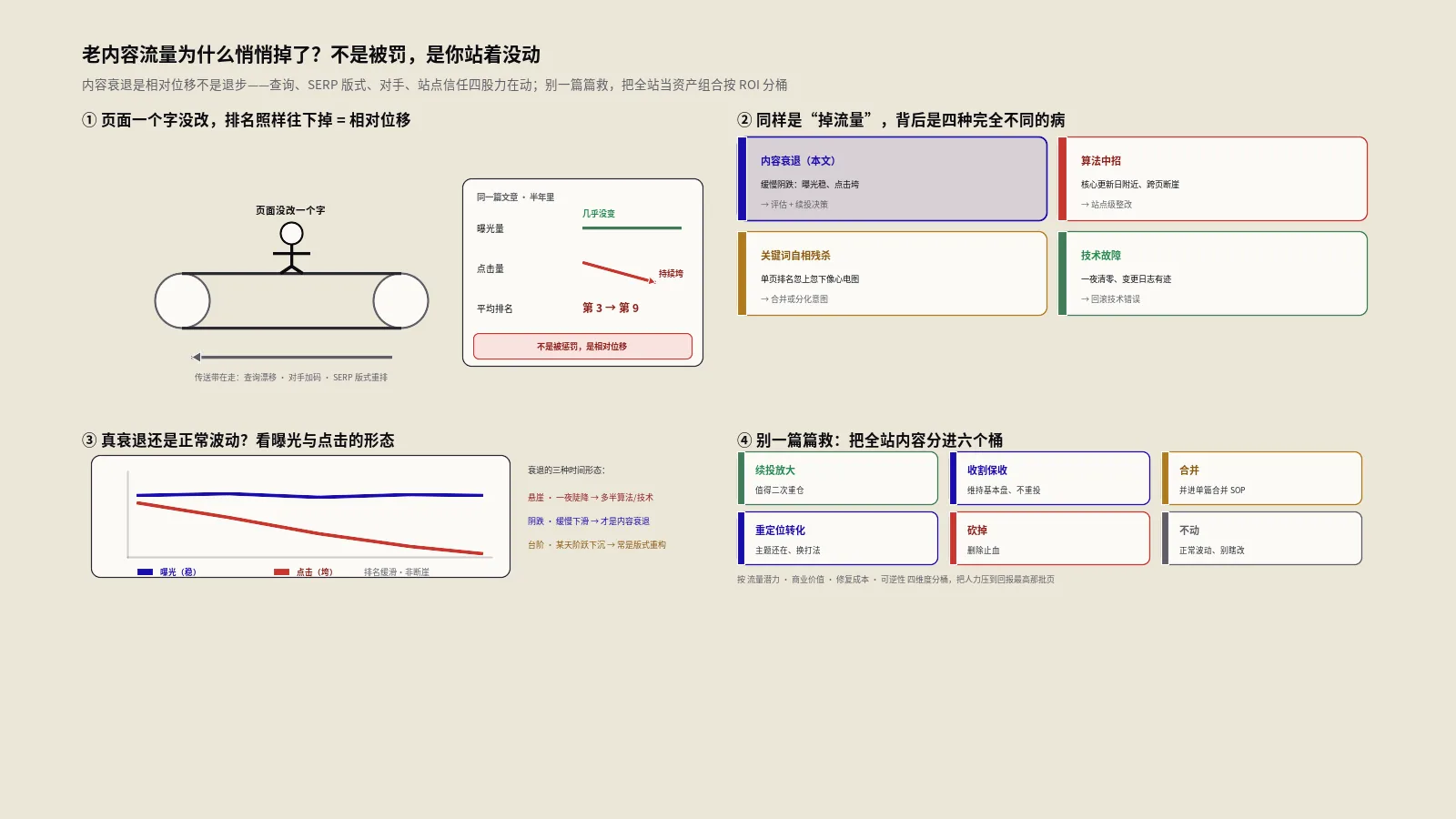
Task: Click the text 一夜清零、变更日志有迹
Action: [1127, 279]
